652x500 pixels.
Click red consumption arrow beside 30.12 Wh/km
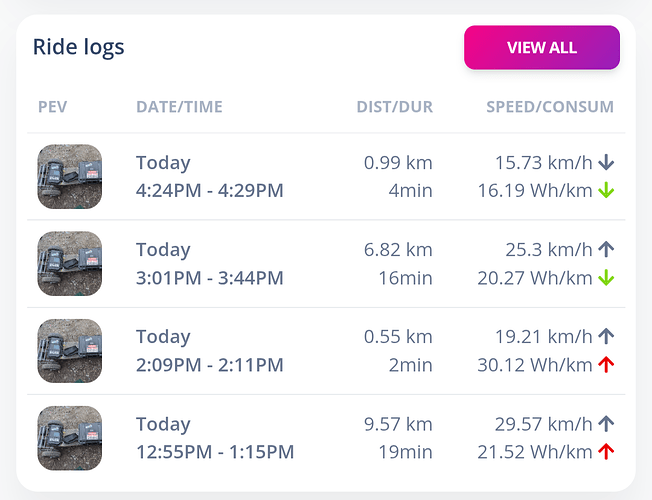(606, 366)
